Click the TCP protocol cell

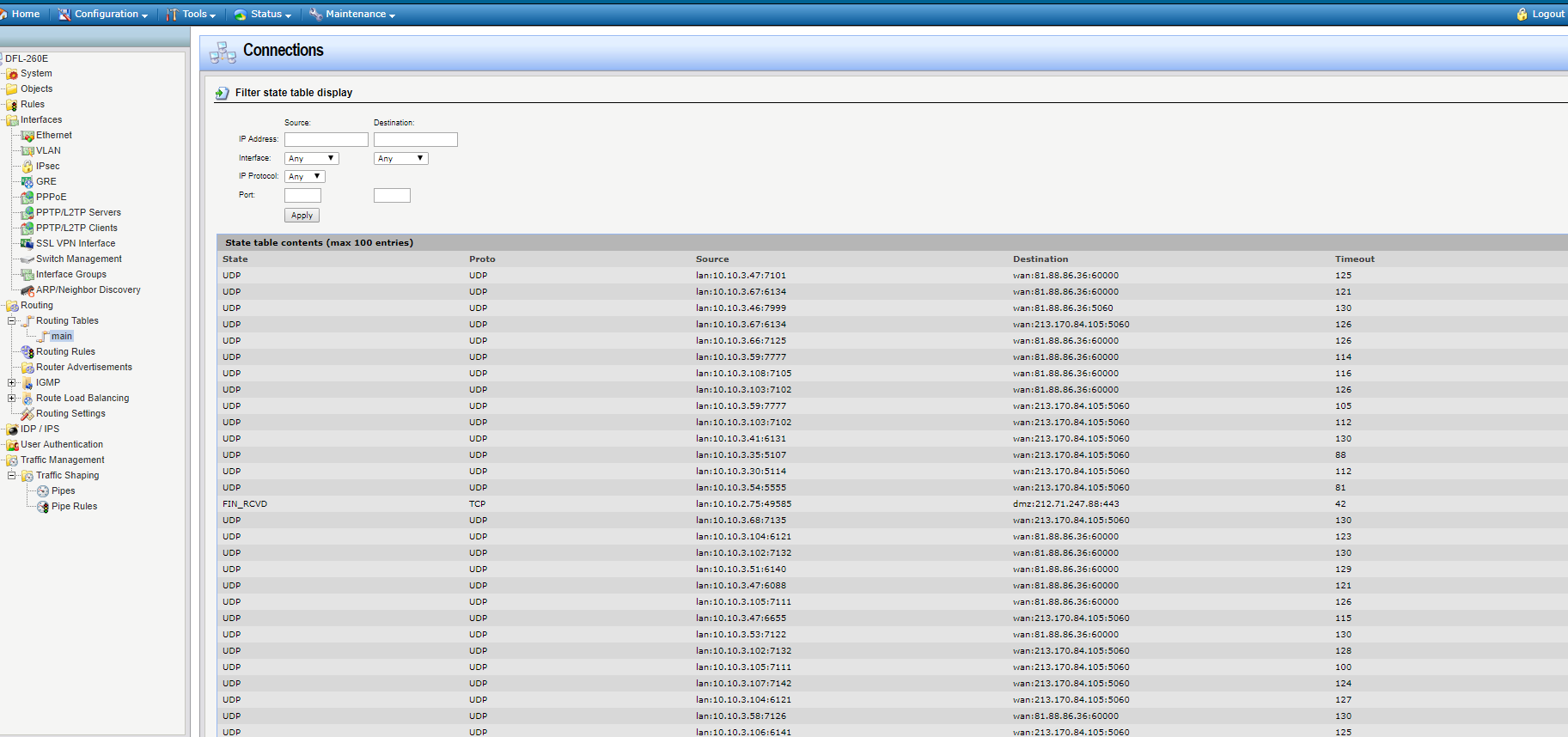pyautogui.click(x=477, y=504)
